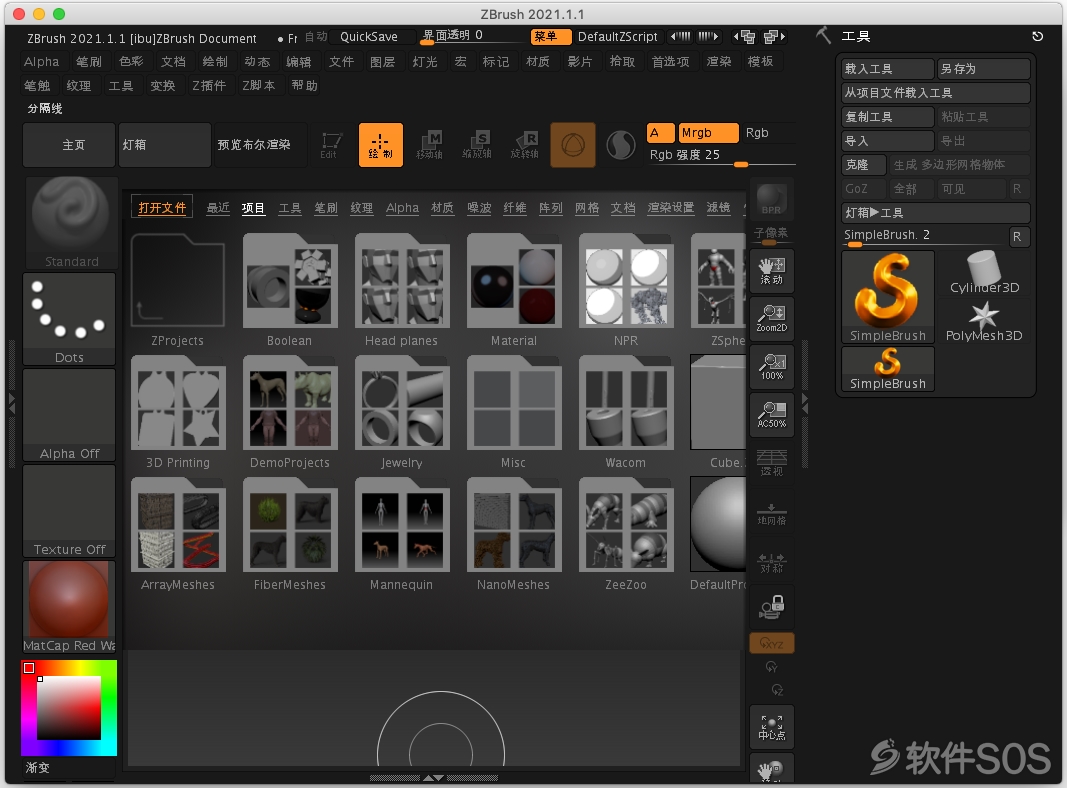Select the 缩放轴 (Scale) gizmo icon
This screenshot has height=788, width=1067.
tap(477, 145)
